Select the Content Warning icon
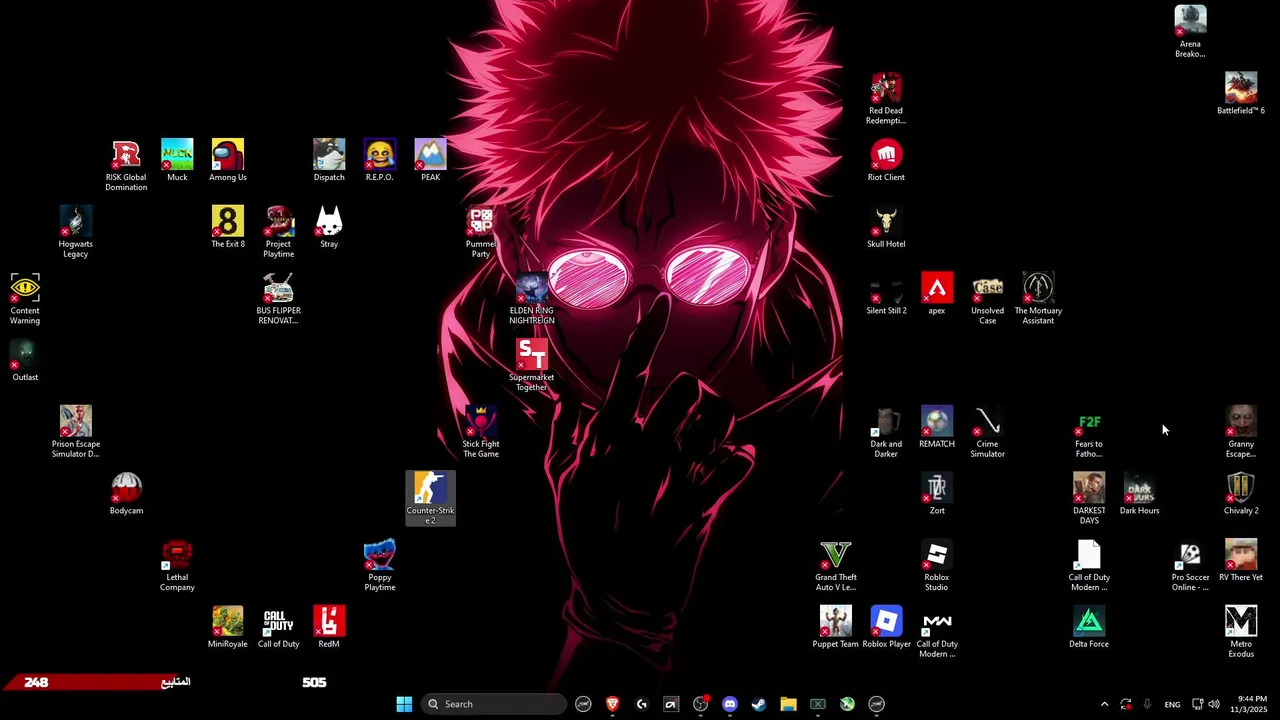 [25, 299]
